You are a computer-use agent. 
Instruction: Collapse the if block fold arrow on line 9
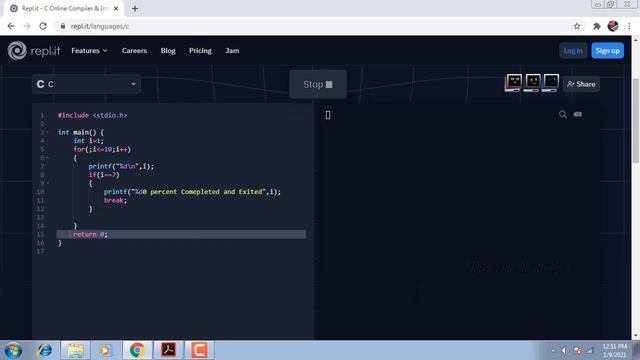tap(48, 183)
